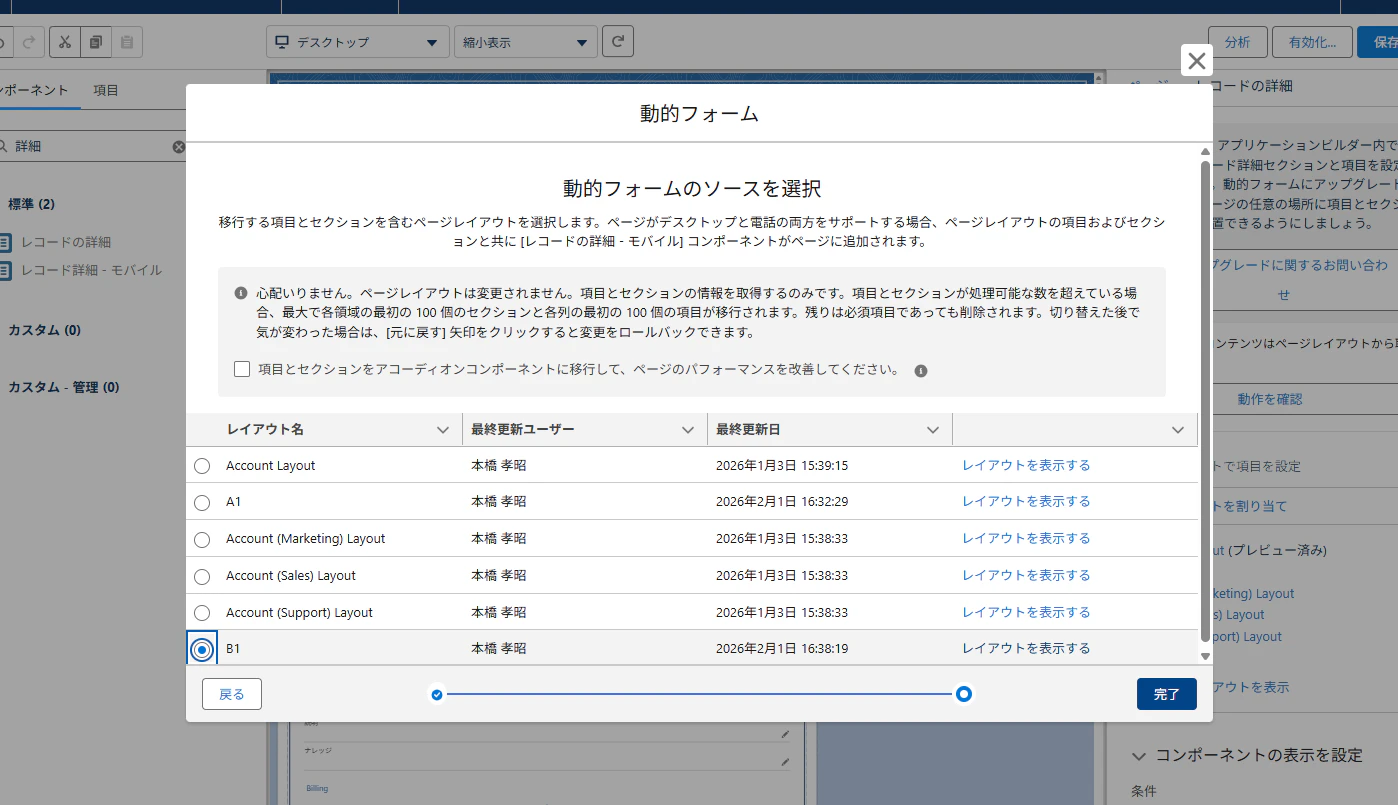Click the info icon beside the accordion checkbox

click(921, 371)
